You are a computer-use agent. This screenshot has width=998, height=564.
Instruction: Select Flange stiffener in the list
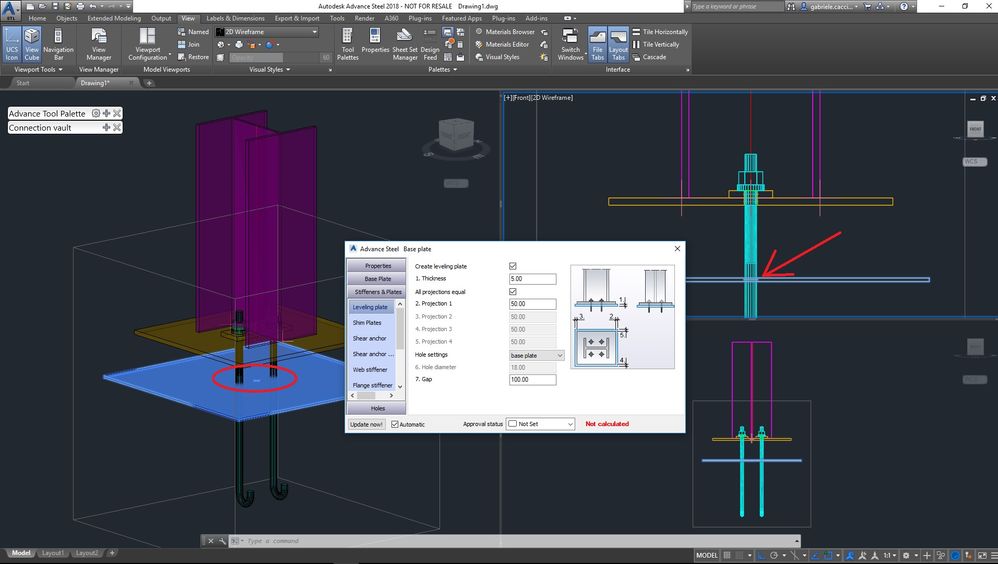point(372,385)
